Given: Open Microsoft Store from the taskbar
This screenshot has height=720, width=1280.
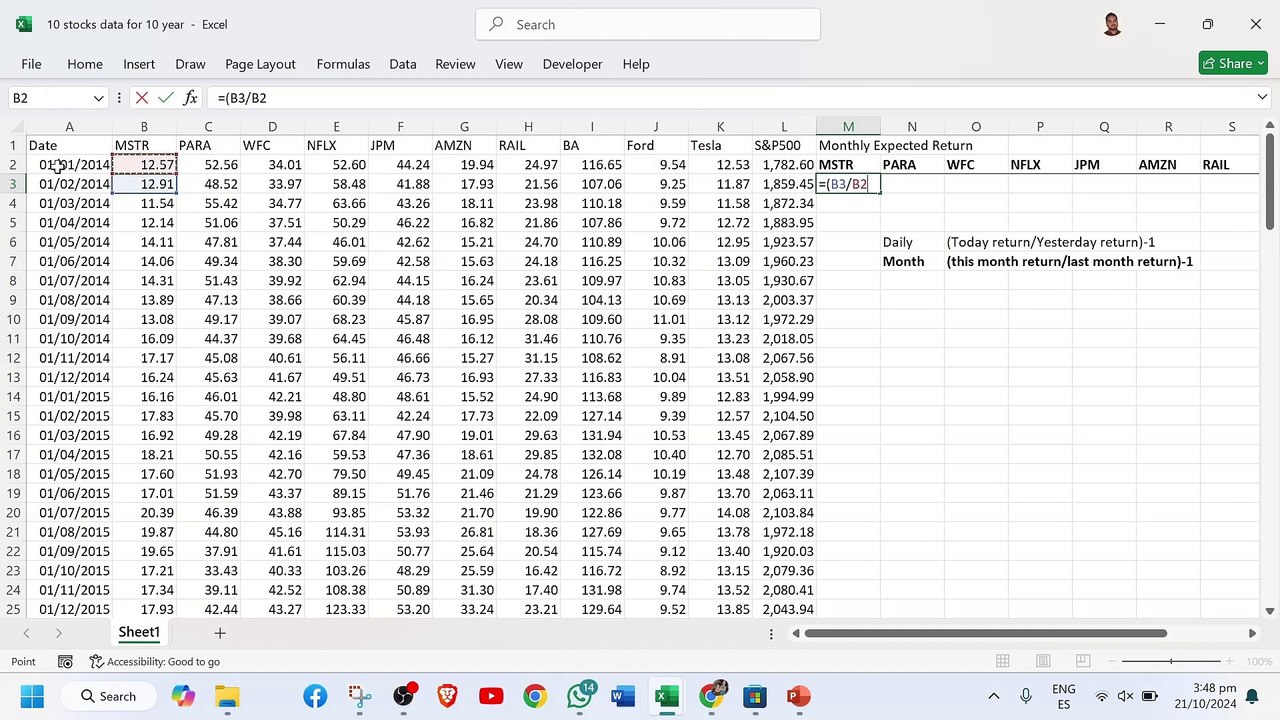Looking at the screenshot, I should click(755, 696).
